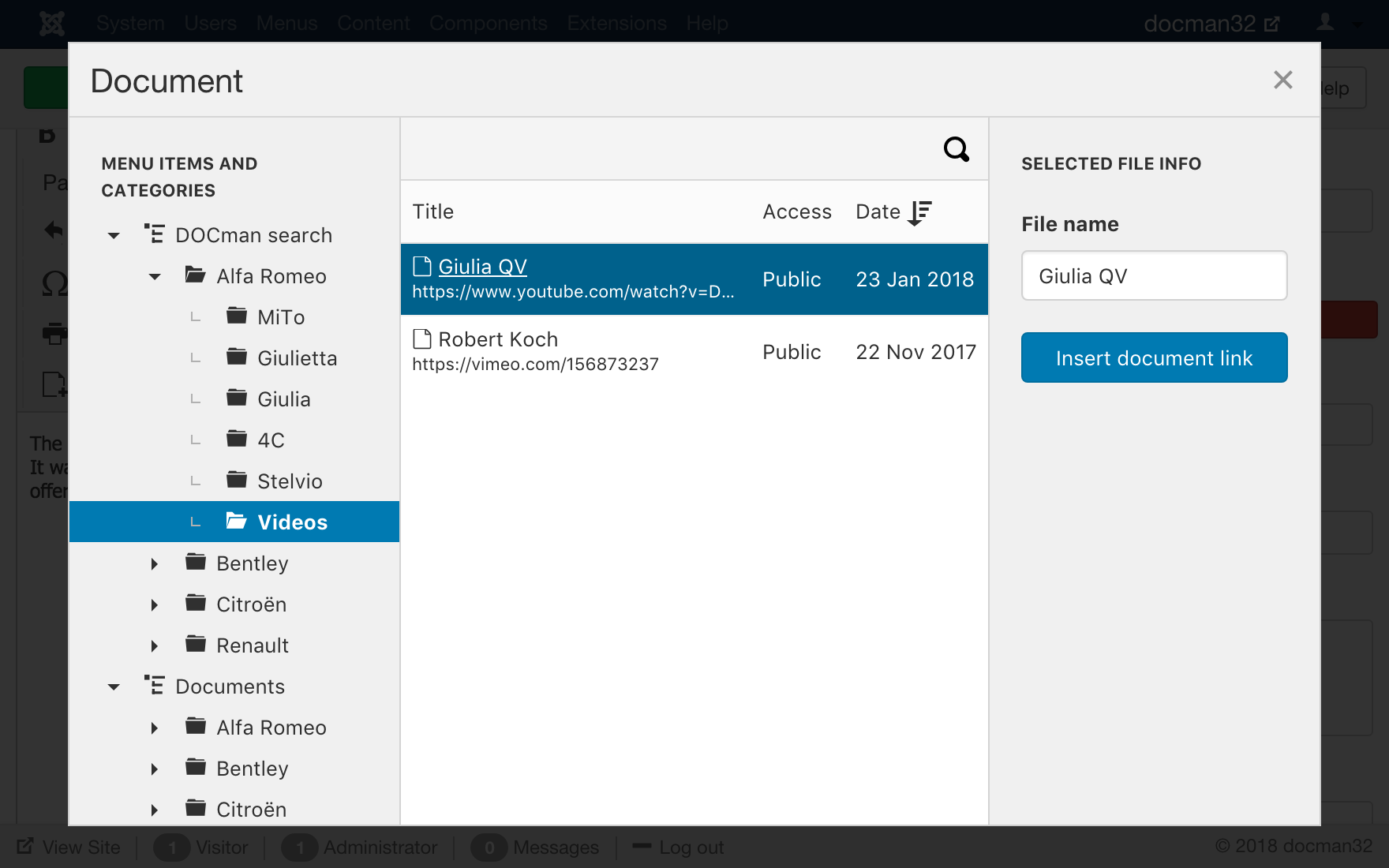Click the Robert Koch document file icon
Screen dimensions: 1389x868
pyautogui.click(x=422, y=339)
